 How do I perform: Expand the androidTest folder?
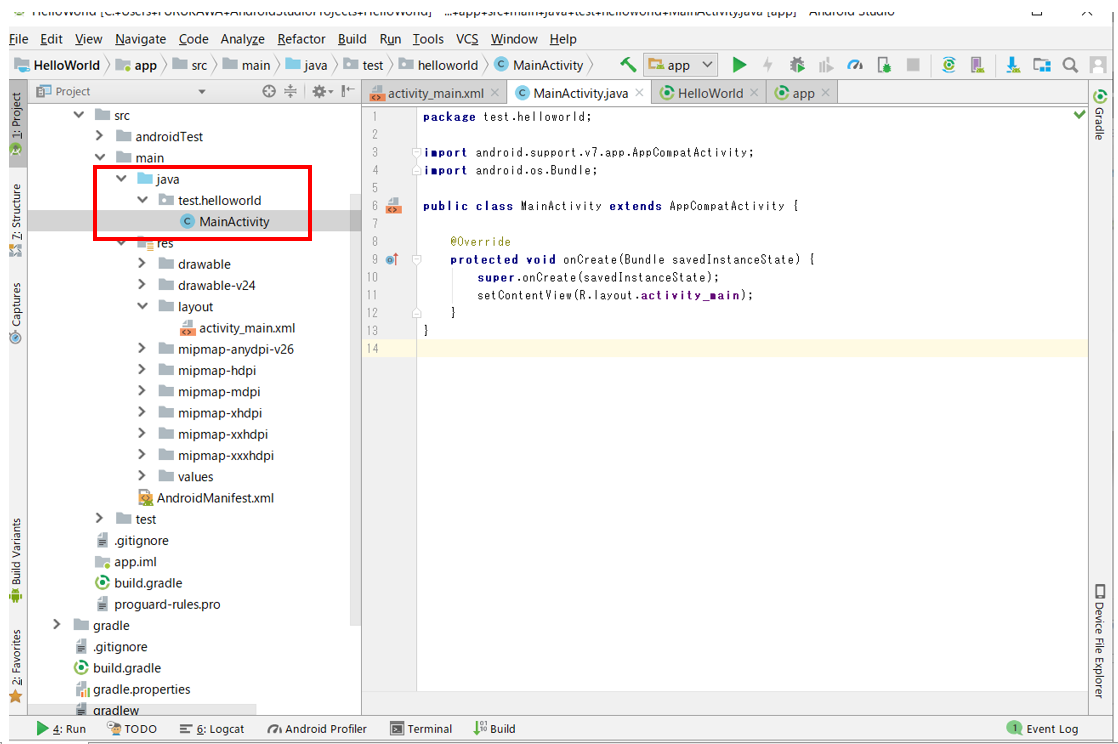(x=100, y=136)
